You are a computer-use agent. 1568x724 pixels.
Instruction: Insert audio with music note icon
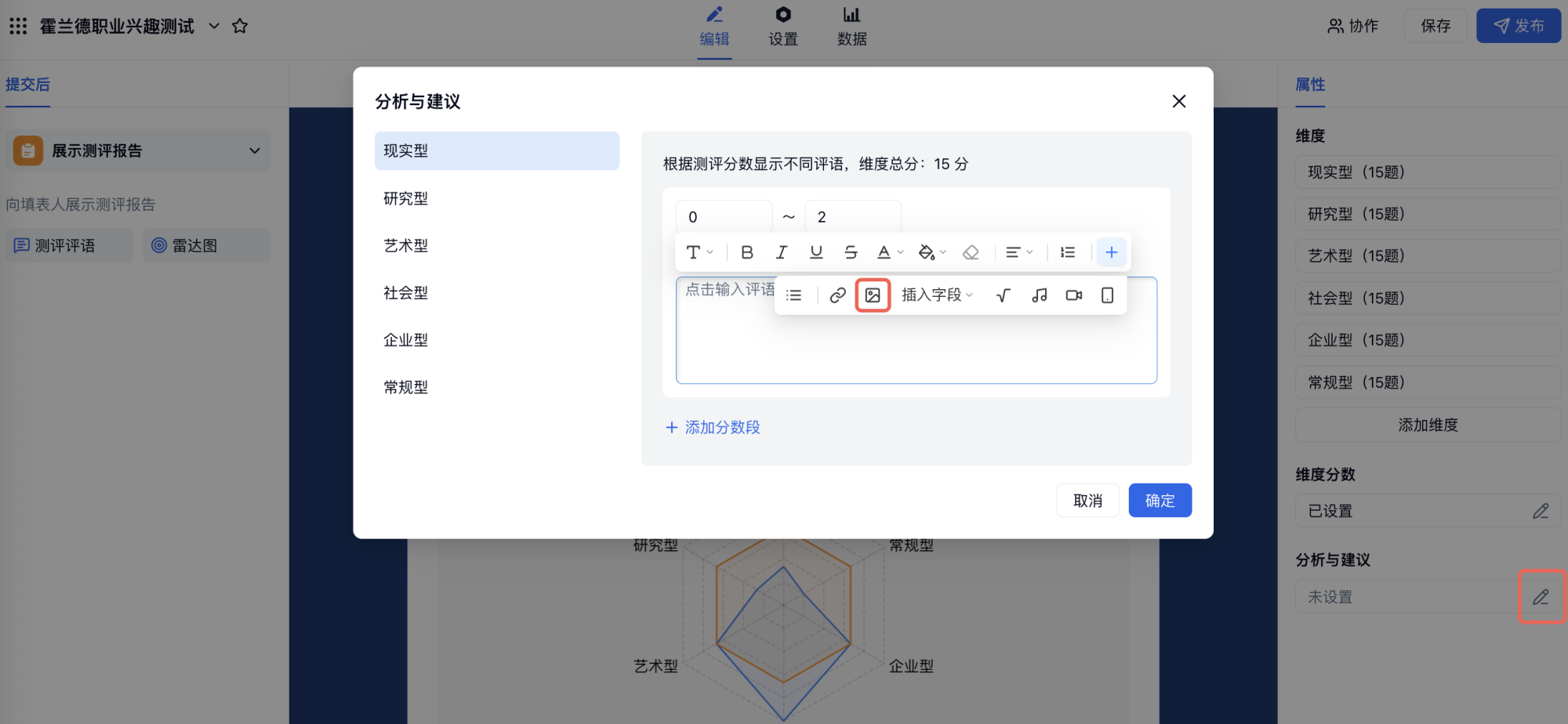click(1039, 295)
